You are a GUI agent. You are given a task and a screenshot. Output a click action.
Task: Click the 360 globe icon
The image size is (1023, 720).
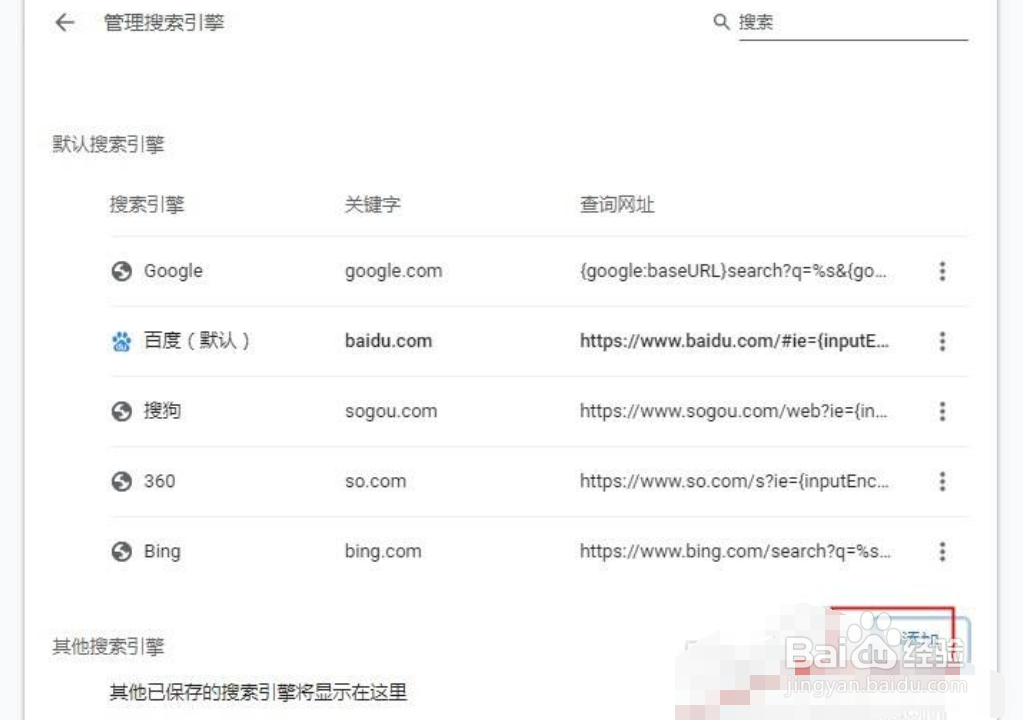point(121,481)
